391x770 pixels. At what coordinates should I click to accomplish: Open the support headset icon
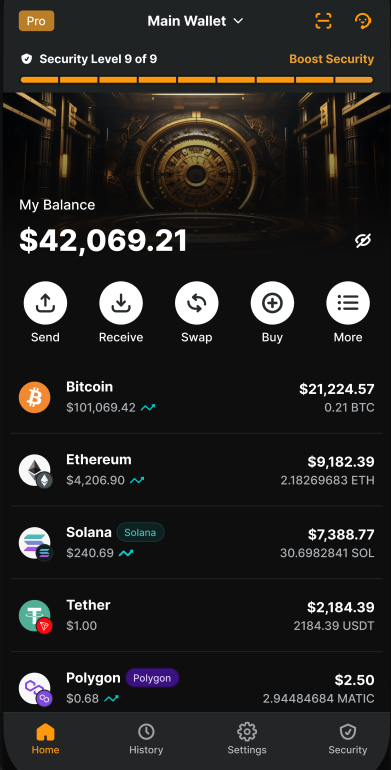tap(363, 21)
